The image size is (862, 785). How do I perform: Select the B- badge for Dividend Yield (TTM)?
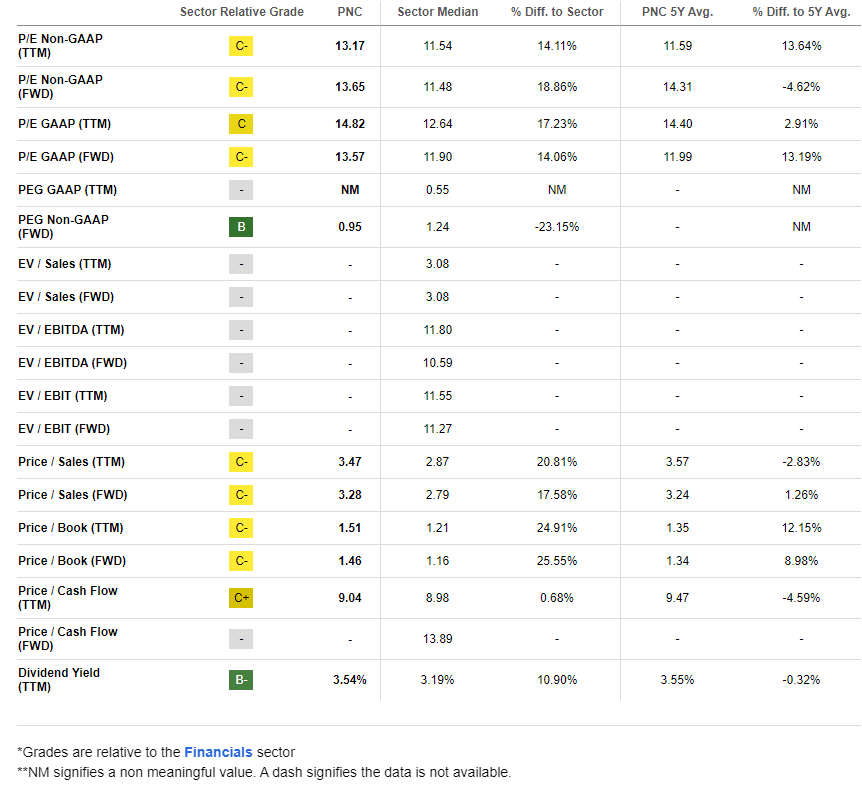click(240, 679)
